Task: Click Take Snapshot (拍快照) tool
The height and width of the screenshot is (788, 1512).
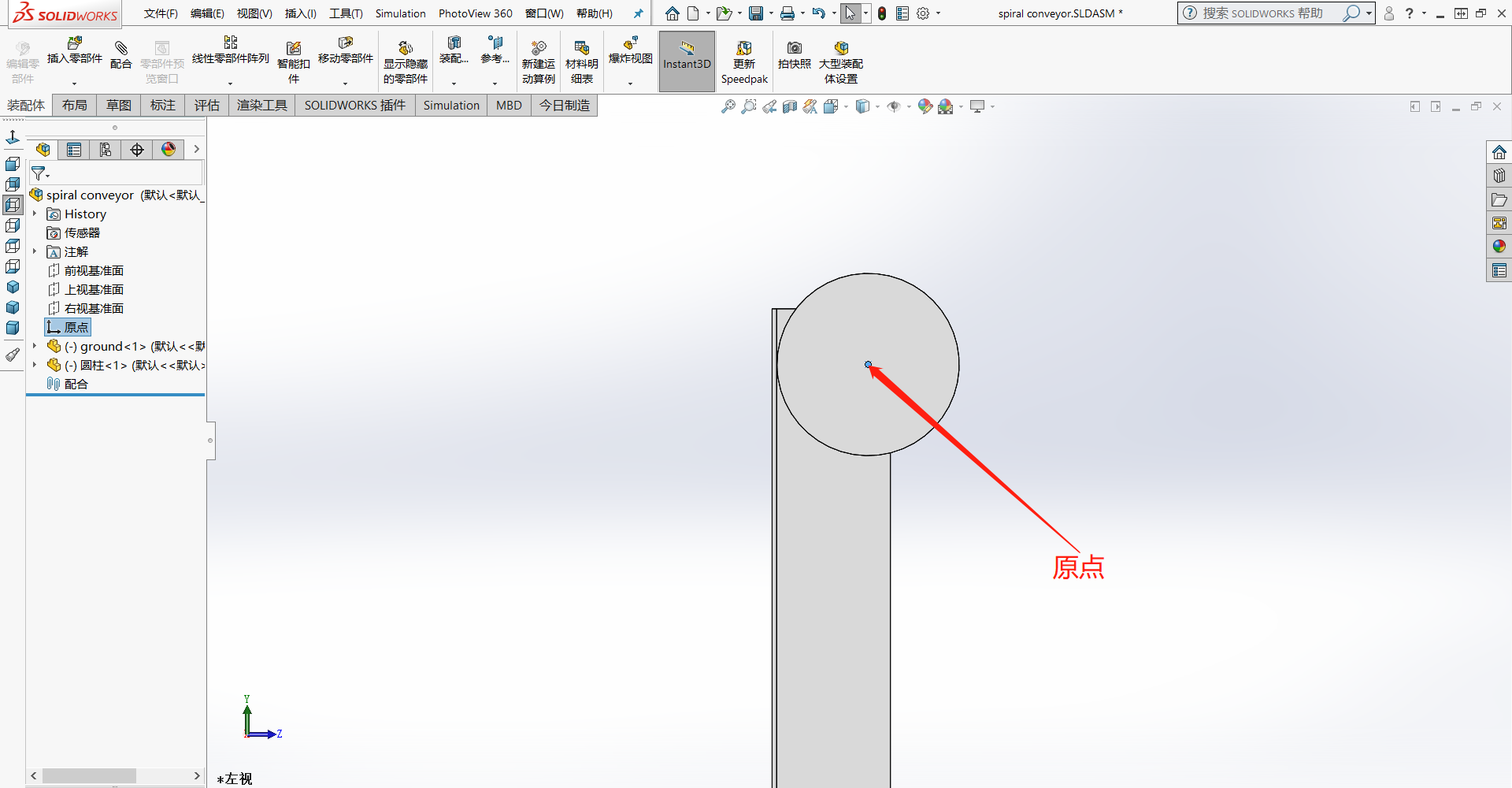Action: pos(795,55)
